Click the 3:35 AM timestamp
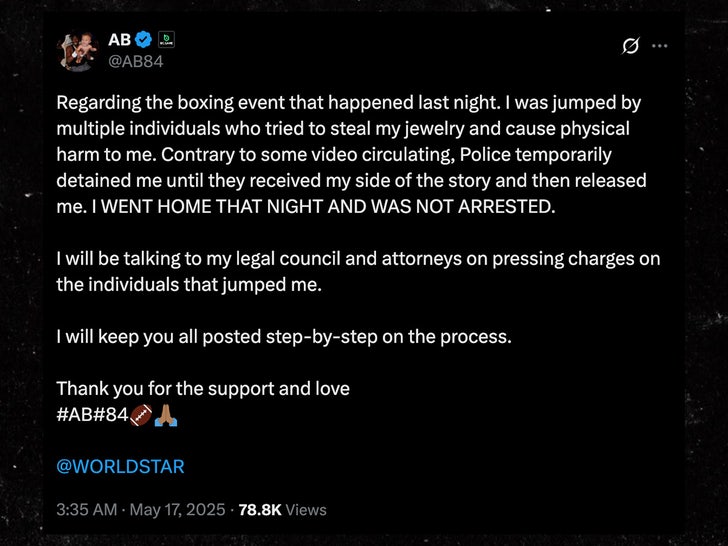The width and height of the screenshot is (728, 546). 85,510
